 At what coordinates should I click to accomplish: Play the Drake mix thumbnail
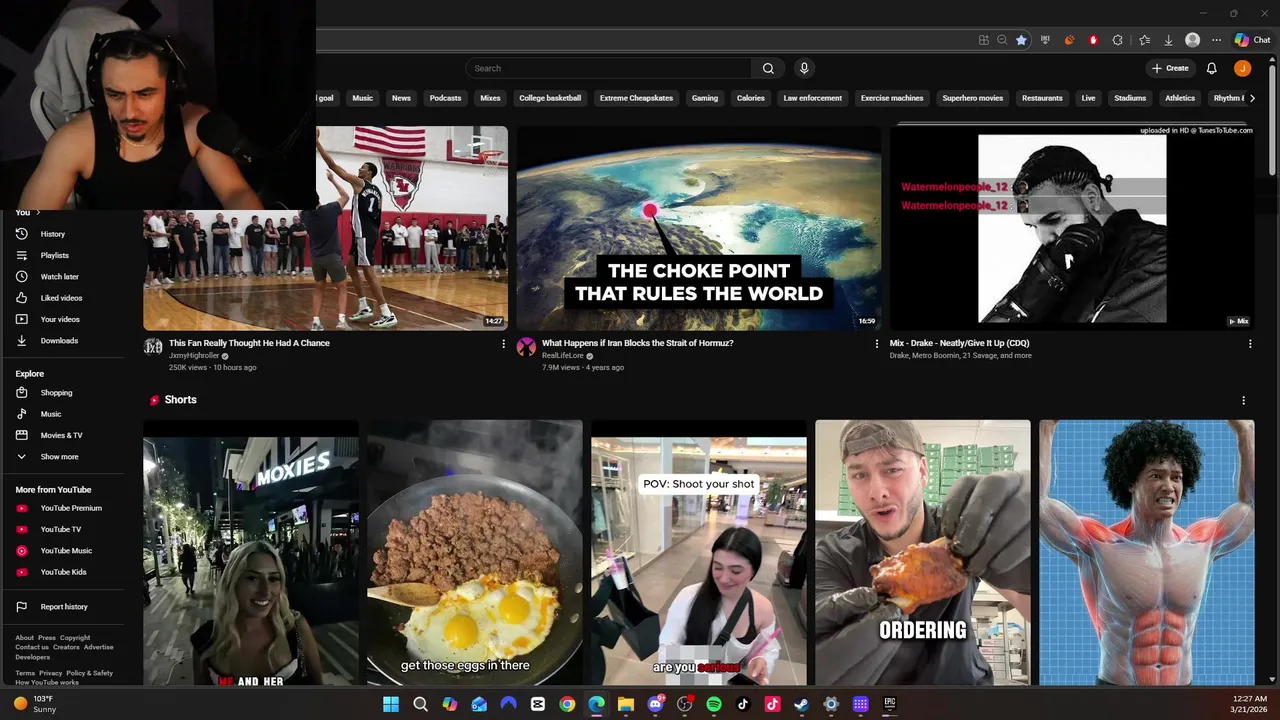pyautogui.click(x=1072, y=228)
